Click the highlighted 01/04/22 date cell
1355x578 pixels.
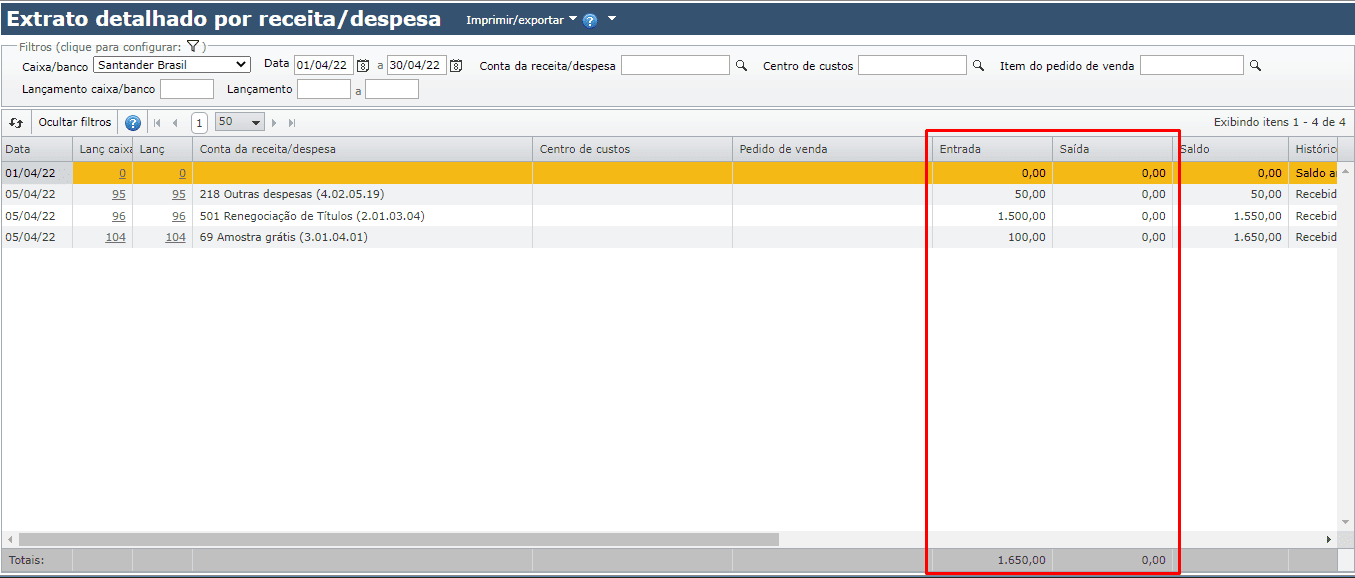37,173
